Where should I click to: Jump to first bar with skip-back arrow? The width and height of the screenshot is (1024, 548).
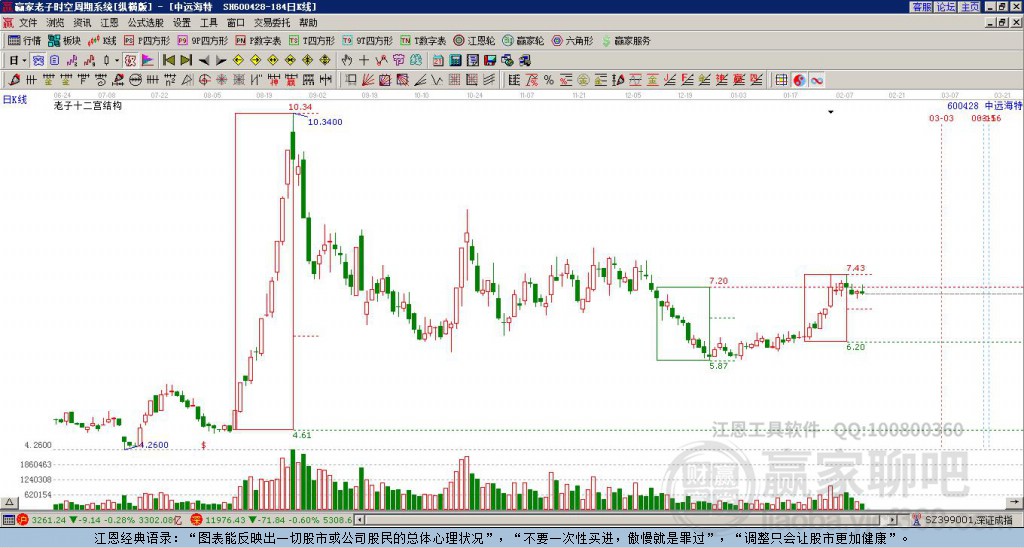click(169, 60)
